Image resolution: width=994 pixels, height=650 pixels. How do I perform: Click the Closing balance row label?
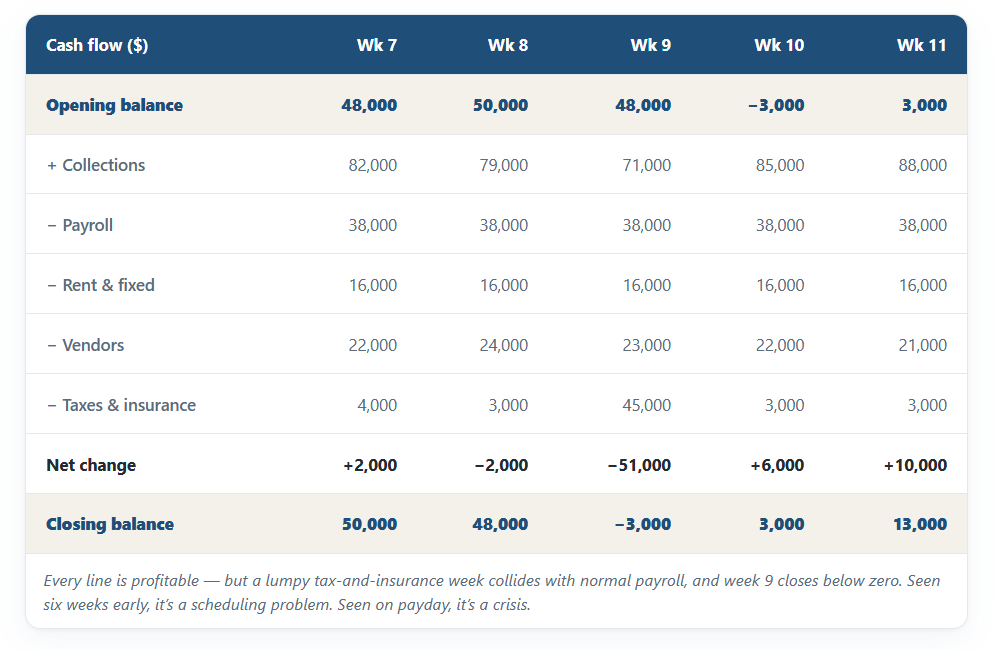[110, 524]
